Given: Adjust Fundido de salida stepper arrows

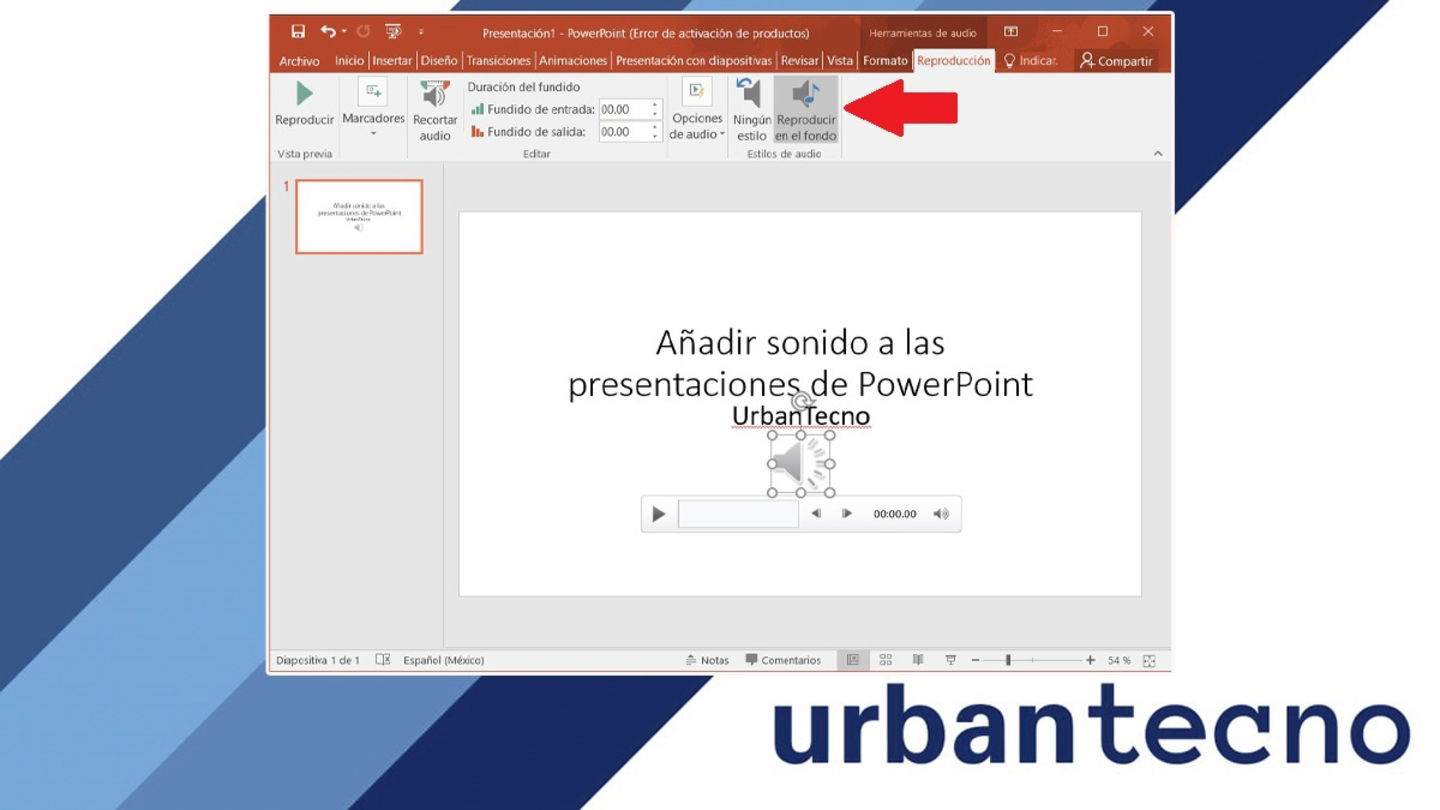Looking at the screenshot, I should pyautogui.click(x=656, y=132).
